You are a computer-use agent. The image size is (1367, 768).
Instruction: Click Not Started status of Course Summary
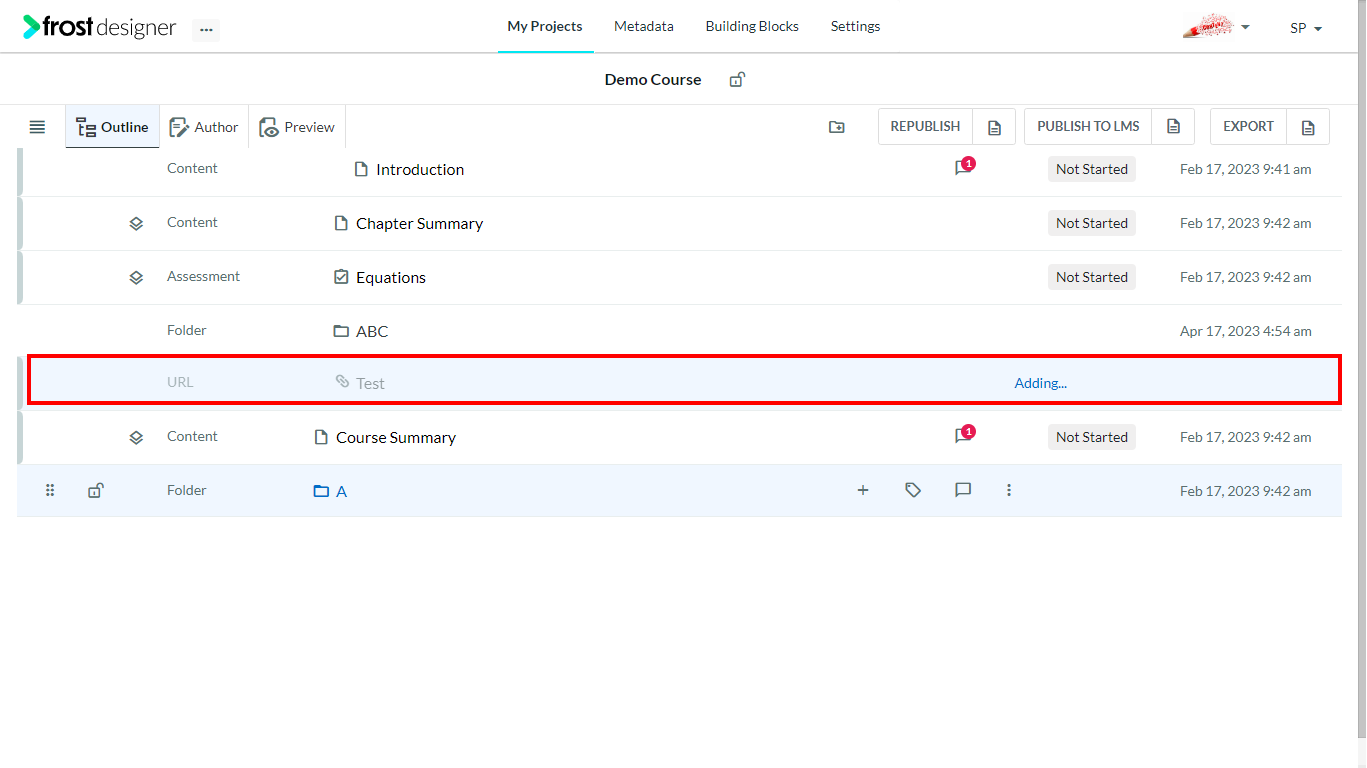pyautogui.click(x=1092, y=437)
